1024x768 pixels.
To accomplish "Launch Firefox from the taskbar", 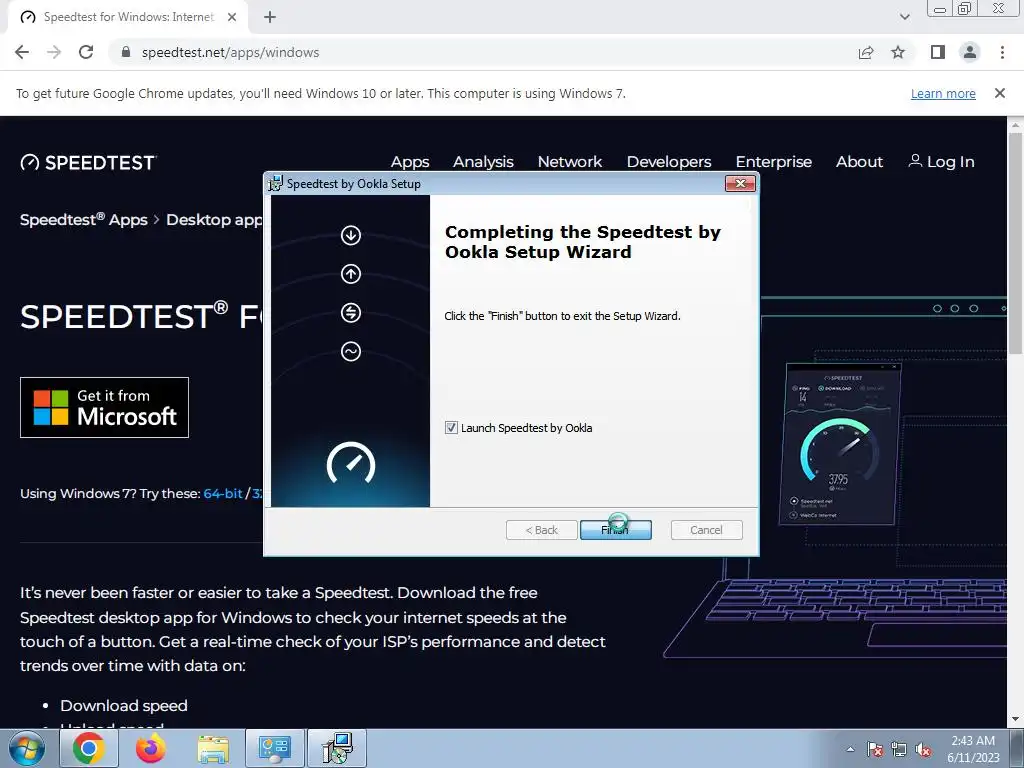I will click(x=151, y=748).
